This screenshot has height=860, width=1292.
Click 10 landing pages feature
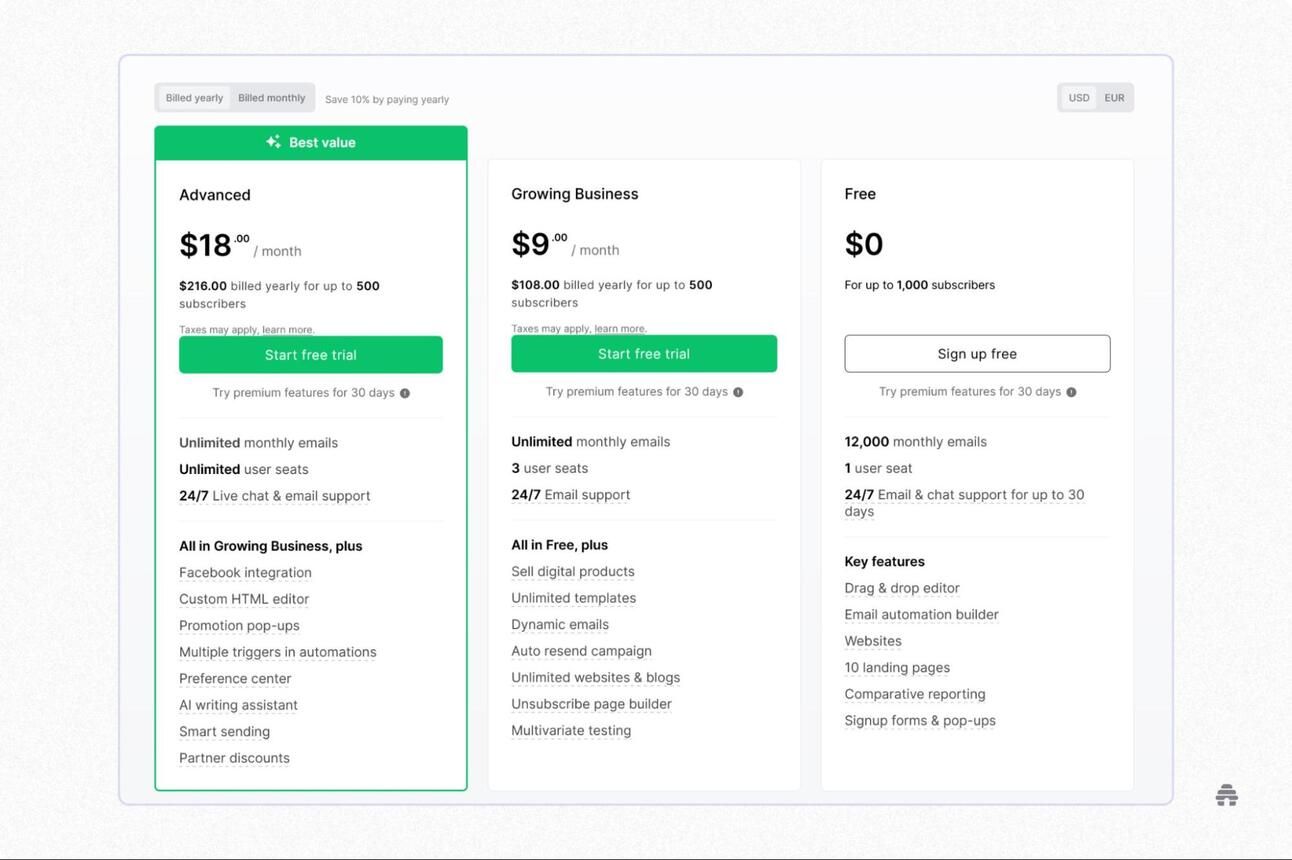point(897,668)
